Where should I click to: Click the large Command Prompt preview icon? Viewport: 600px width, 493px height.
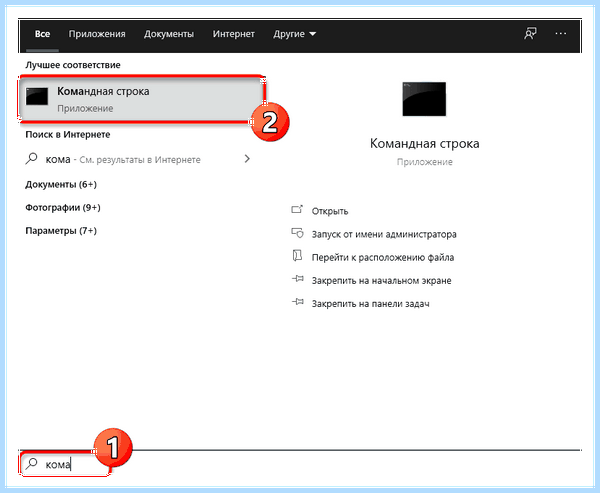tap(424, 99)
